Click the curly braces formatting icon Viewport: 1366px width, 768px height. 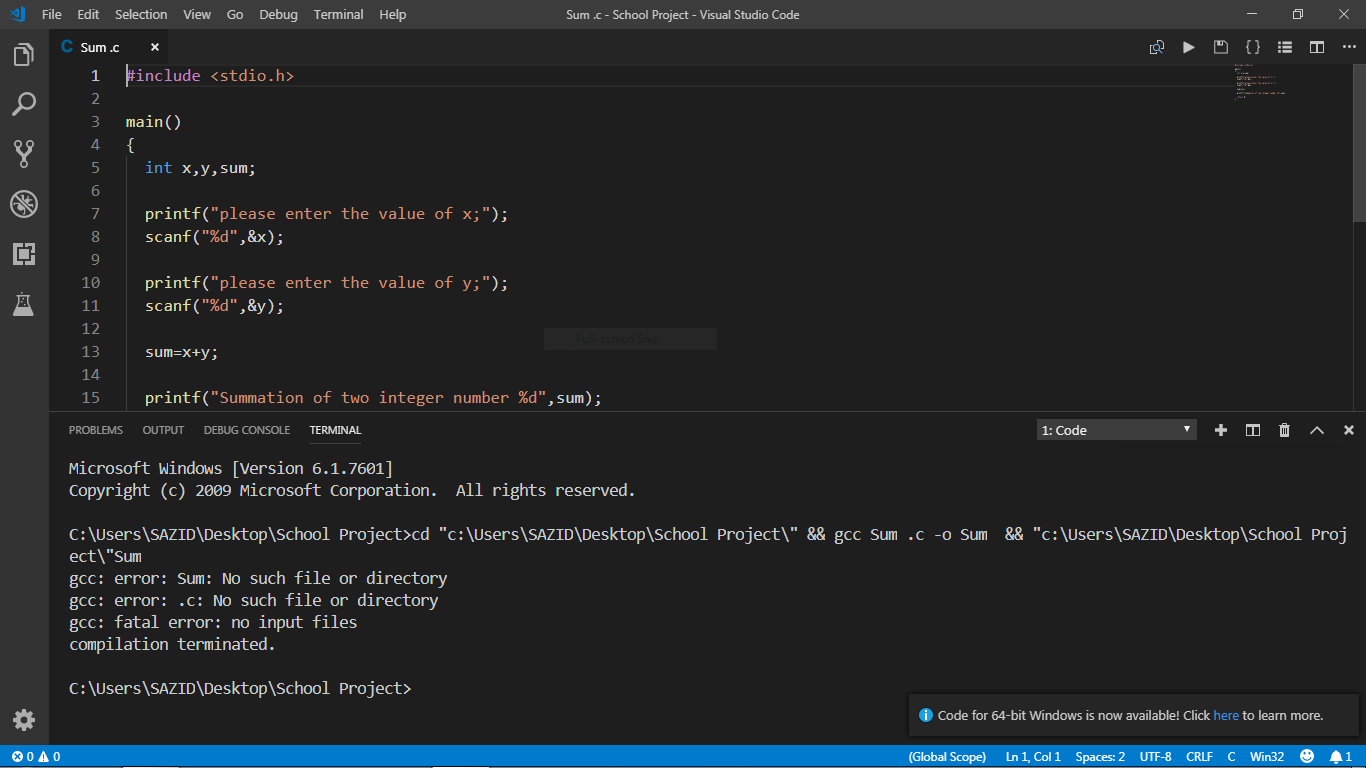click(1252, 46)
